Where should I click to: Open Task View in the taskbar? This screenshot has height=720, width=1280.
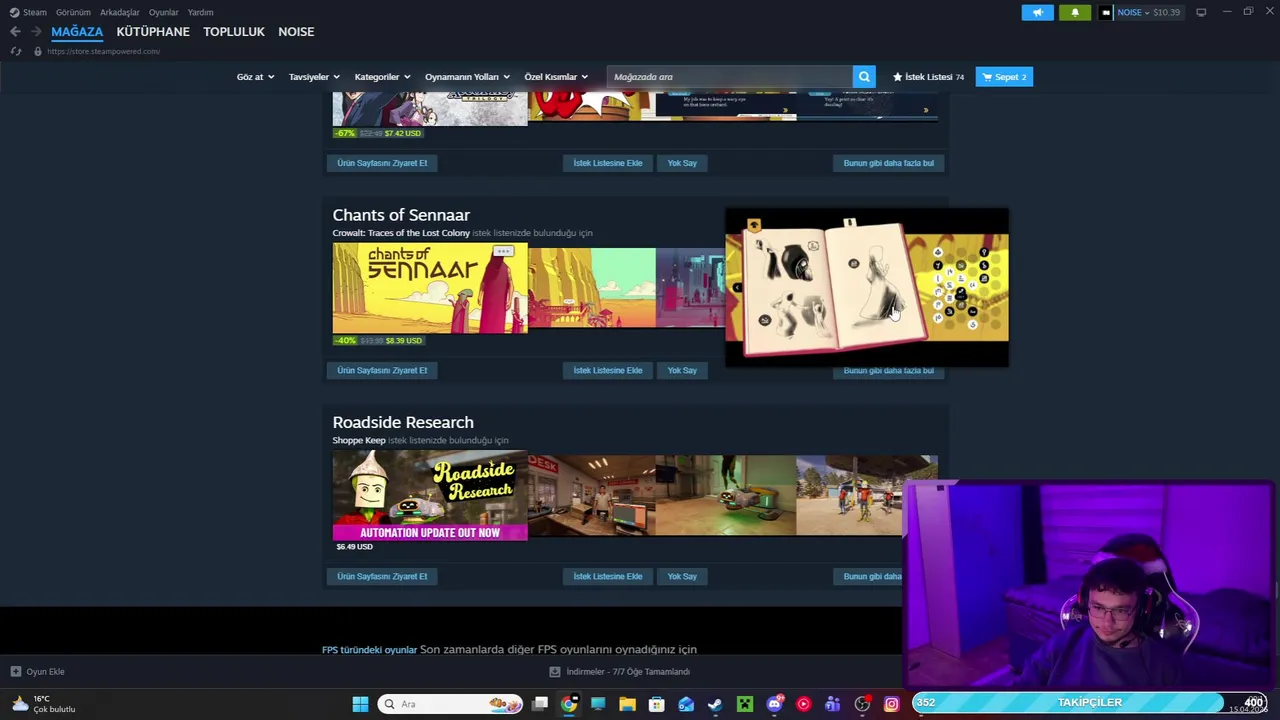[540, 704]
